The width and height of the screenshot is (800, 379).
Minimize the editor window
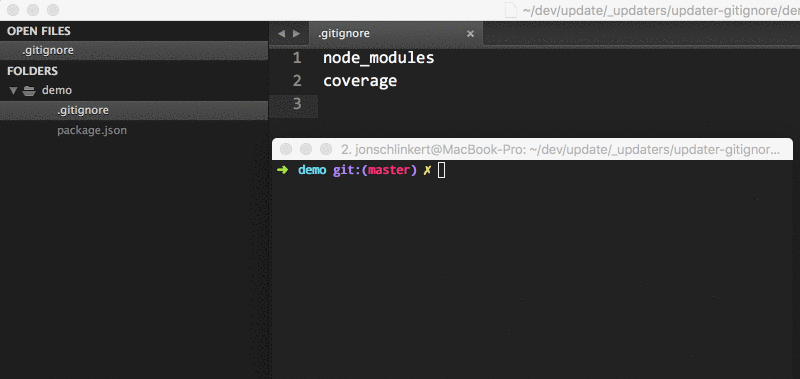point(33,10)
